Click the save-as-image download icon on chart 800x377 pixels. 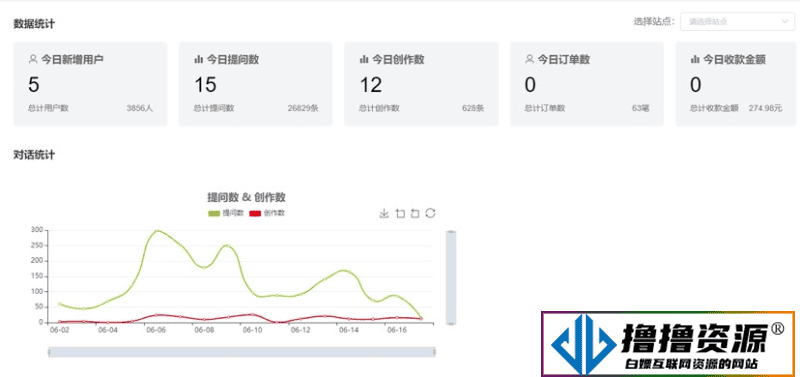coord(384,213)
